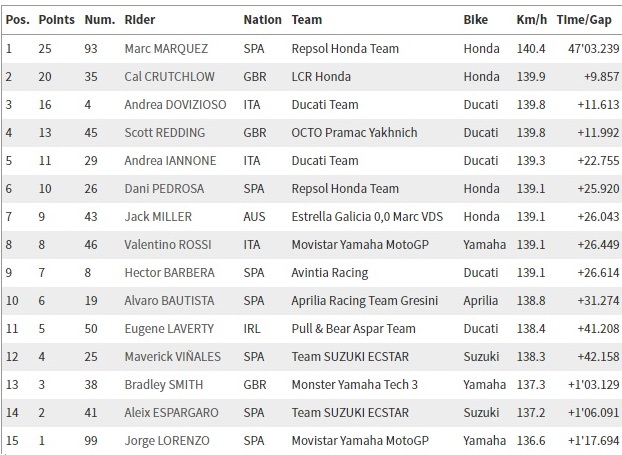
Task: Select Hector BARBERA rider row
Action: pyautogui.click(x=312, y=273)
